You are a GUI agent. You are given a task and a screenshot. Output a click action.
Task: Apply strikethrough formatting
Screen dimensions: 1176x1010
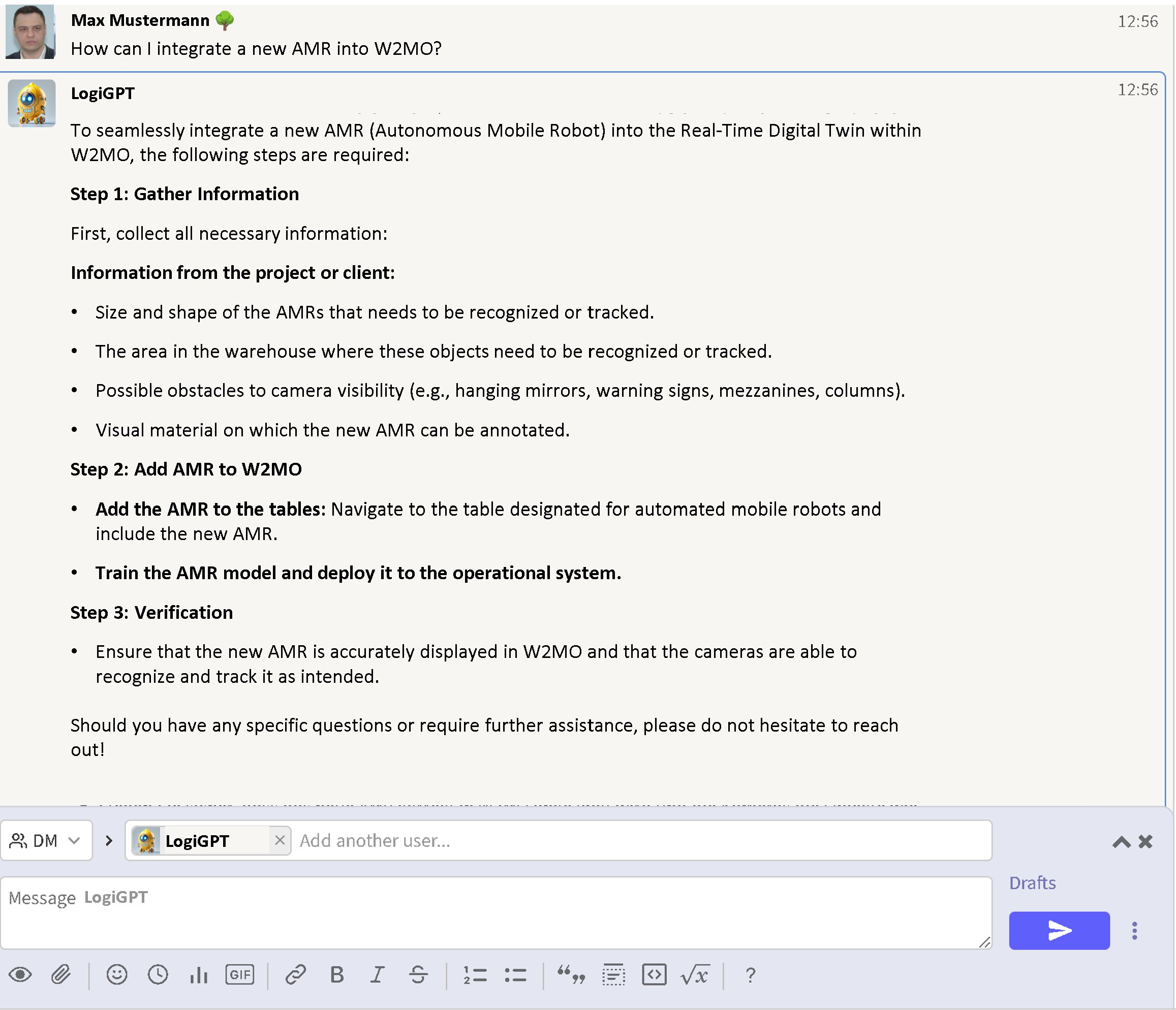click(x=418, y=975)
